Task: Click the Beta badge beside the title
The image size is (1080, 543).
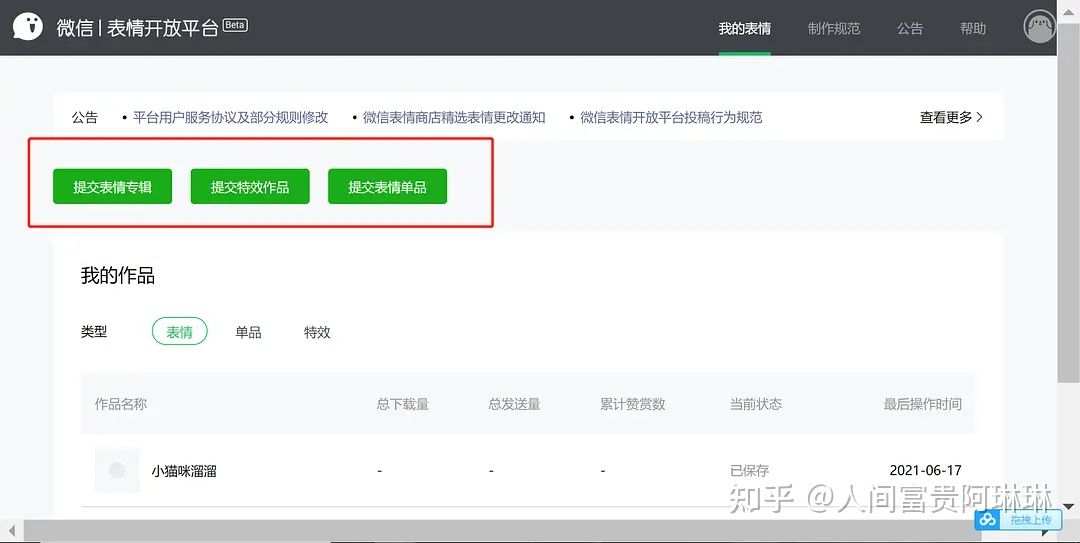Action: click(x=235, y=25)
